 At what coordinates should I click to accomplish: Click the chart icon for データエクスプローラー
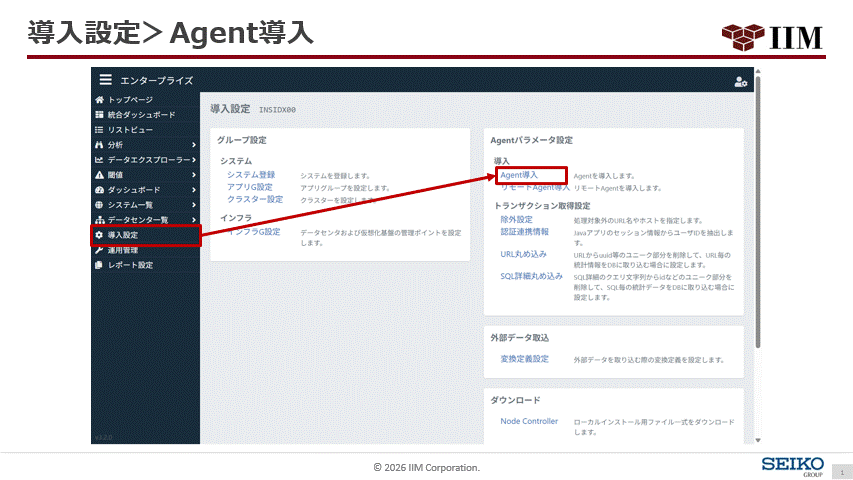point(99,160)
